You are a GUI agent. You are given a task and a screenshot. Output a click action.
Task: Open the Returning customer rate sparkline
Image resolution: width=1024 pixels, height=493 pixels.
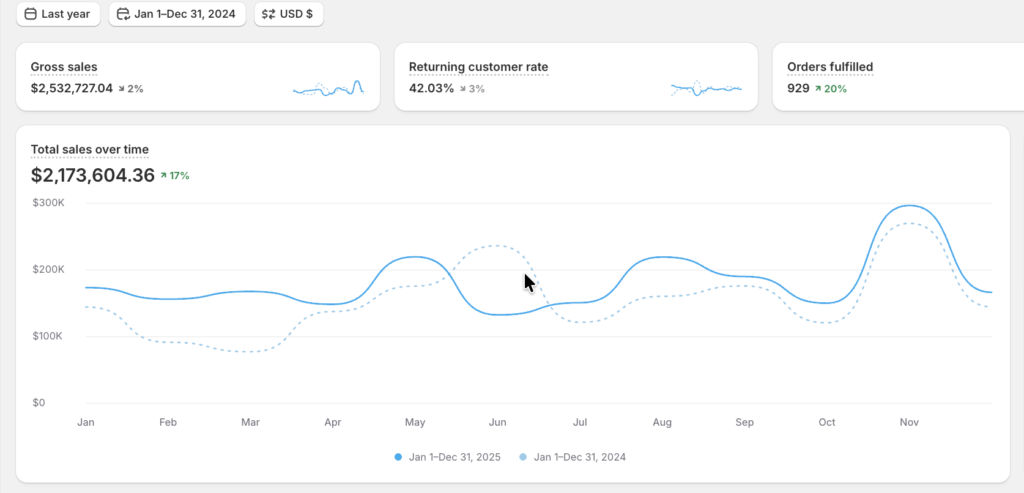(x=706, y=89)
